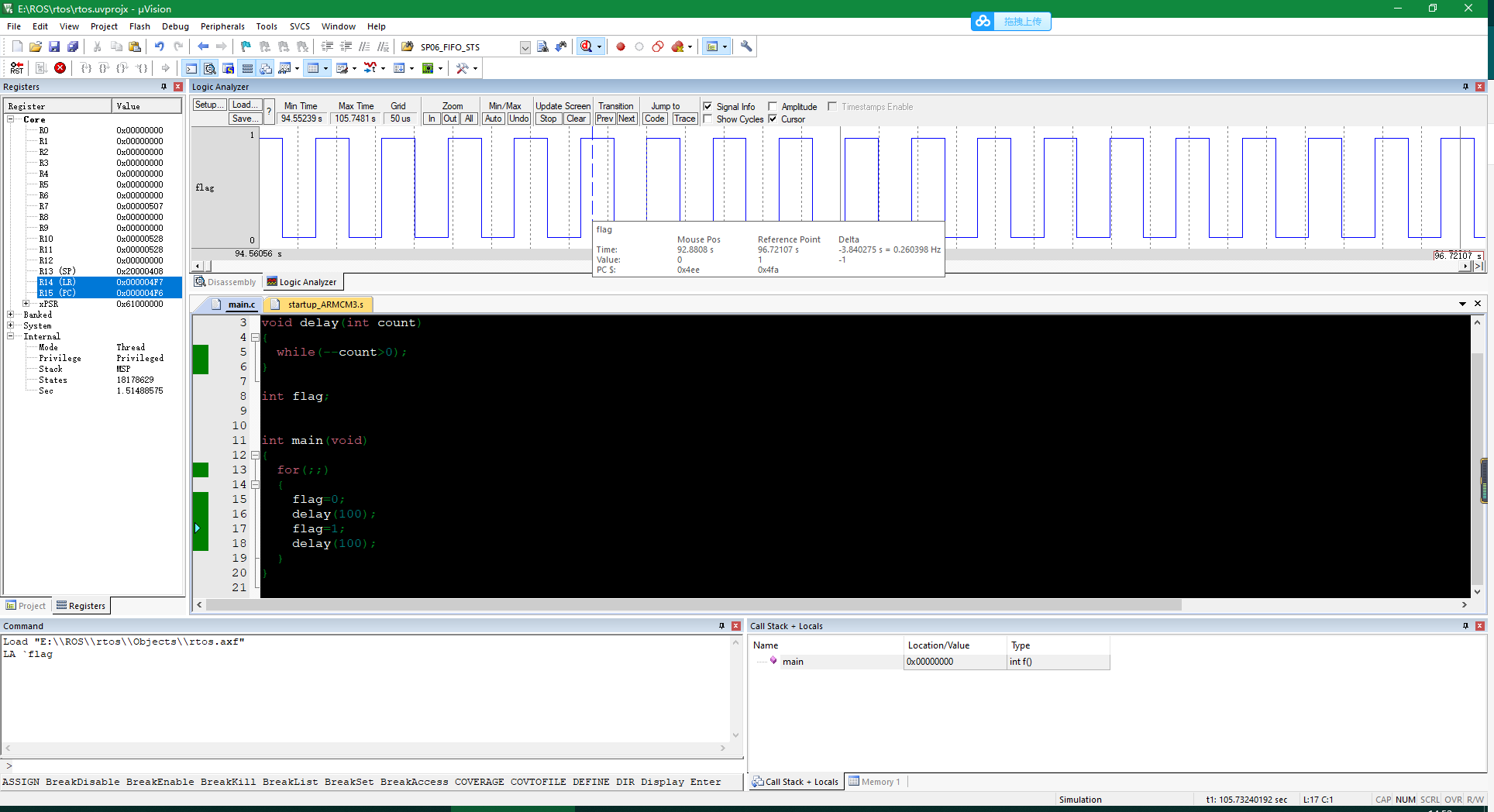Open the Toolbox hammer-and-wrench icon
The image size is (1494, 812).
463,68
